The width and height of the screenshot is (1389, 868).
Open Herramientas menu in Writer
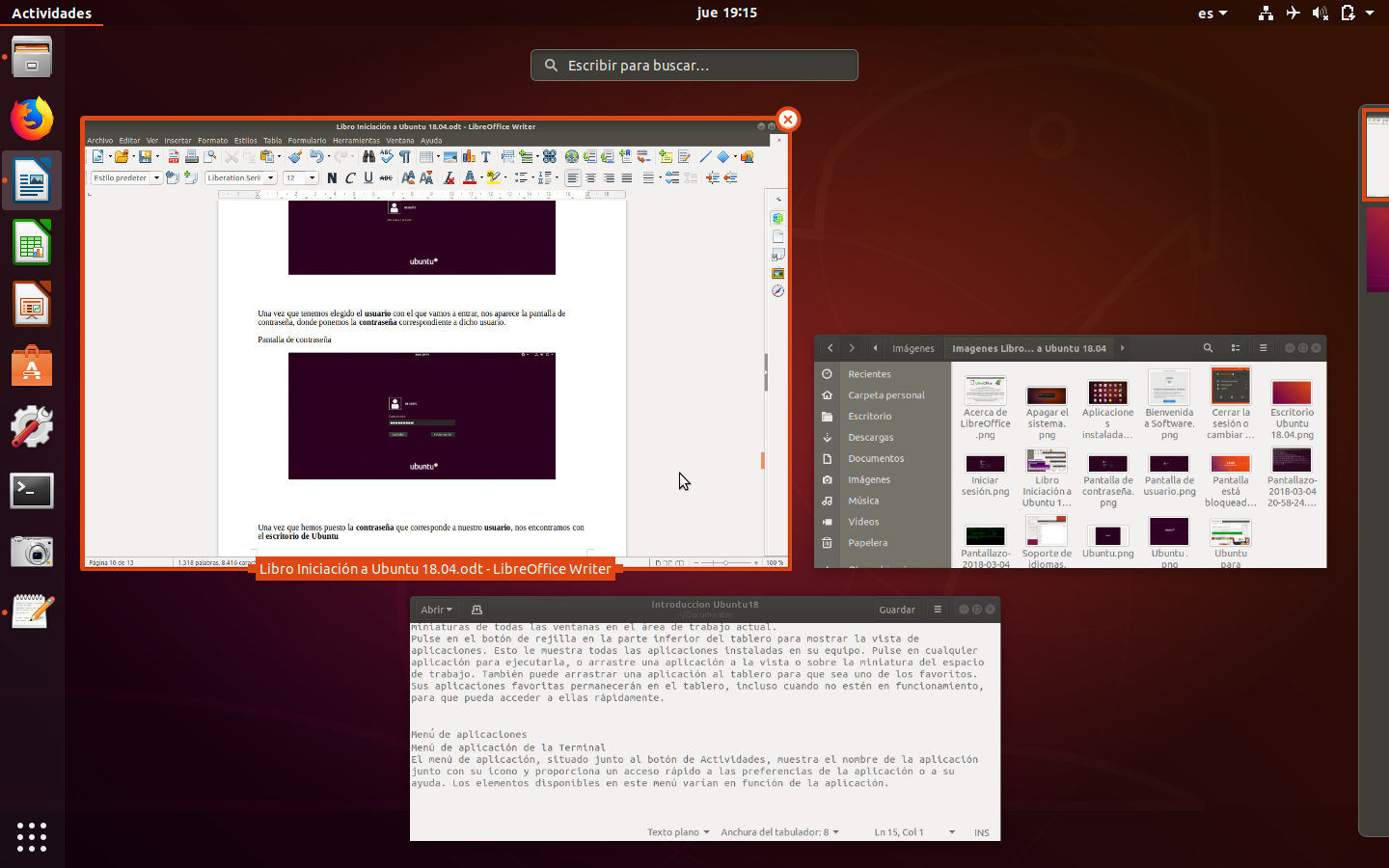356,141
